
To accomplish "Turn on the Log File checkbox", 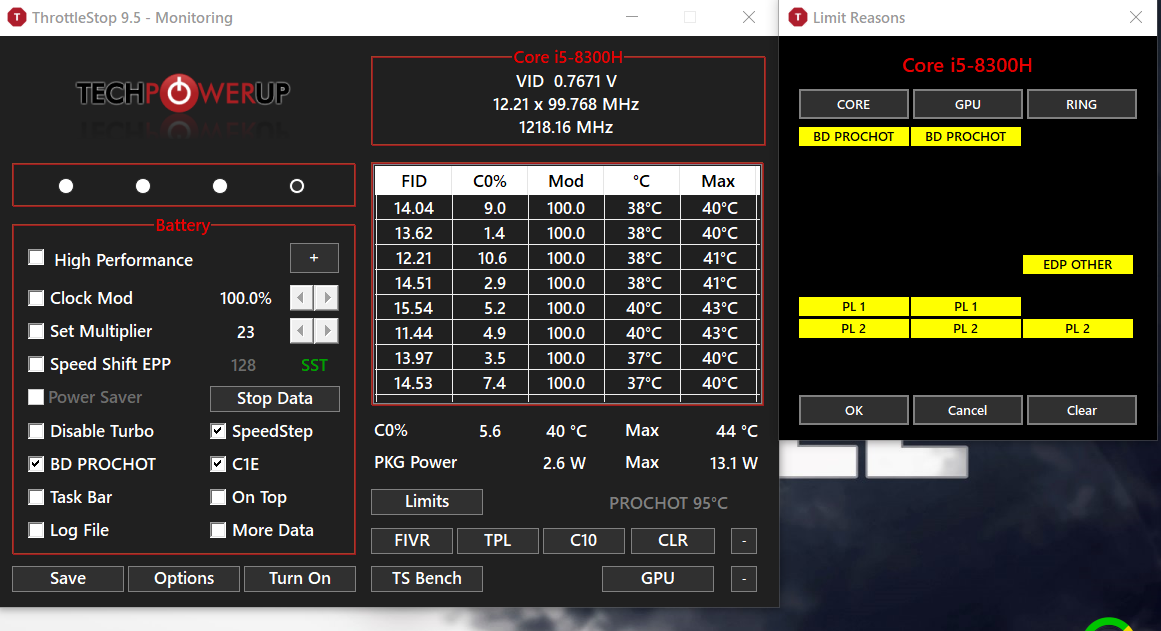I will tap(36, 530).
